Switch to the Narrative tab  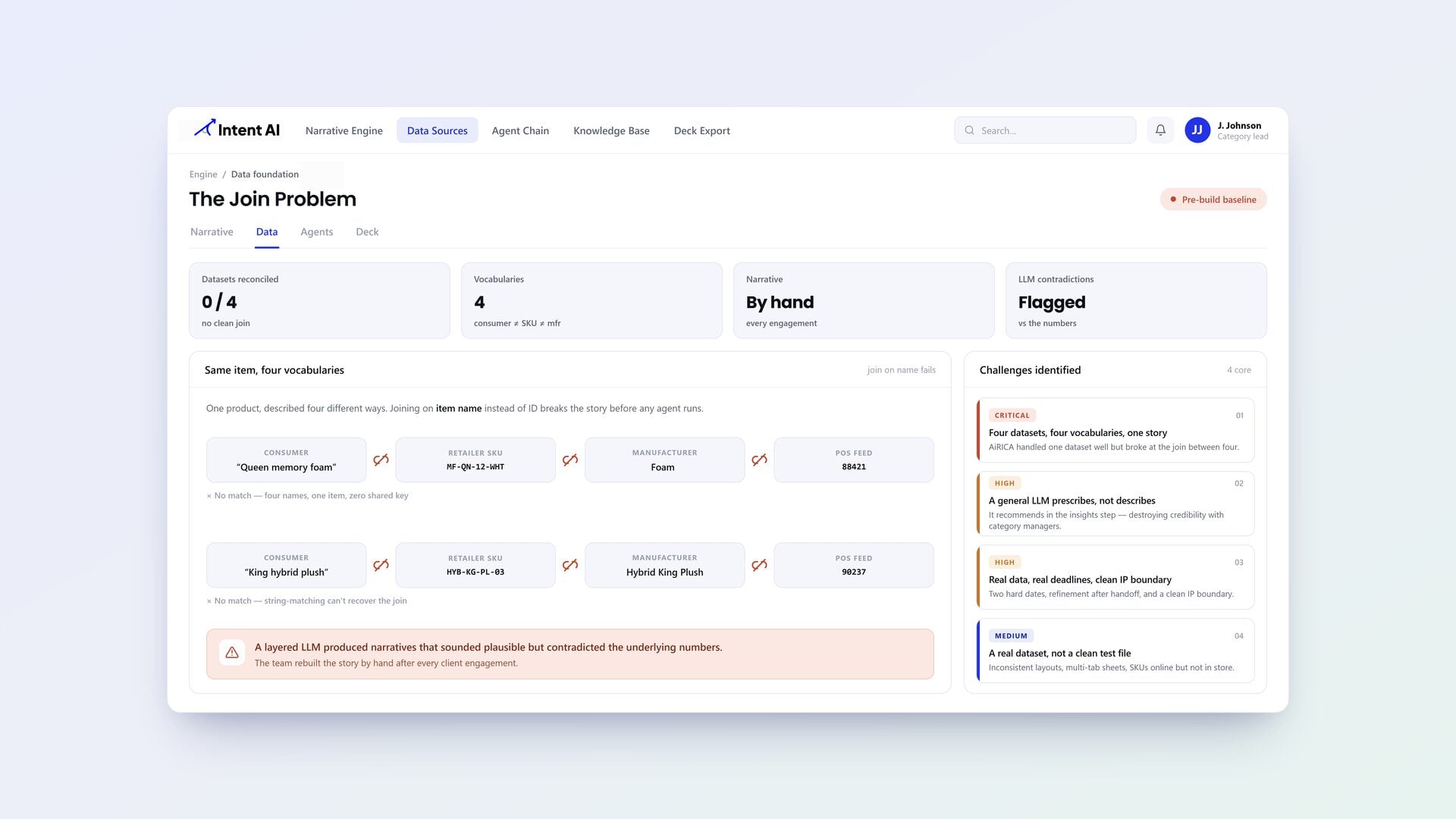tap(212, 232)
